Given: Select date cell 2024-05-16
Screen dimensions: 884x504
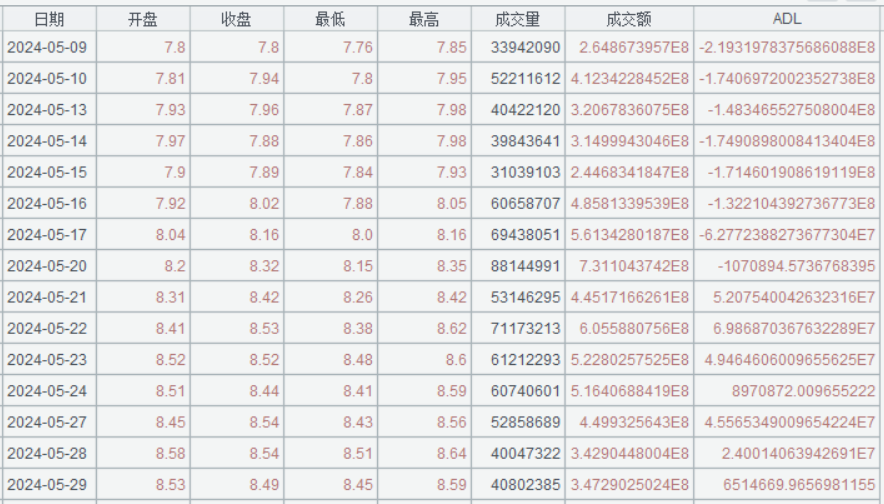Looking at the screenshot, I should click(x=47, y=204).
